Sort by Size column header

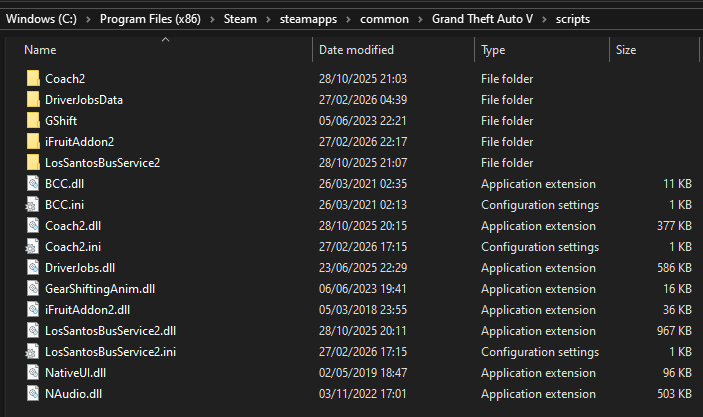coord(626,50)
